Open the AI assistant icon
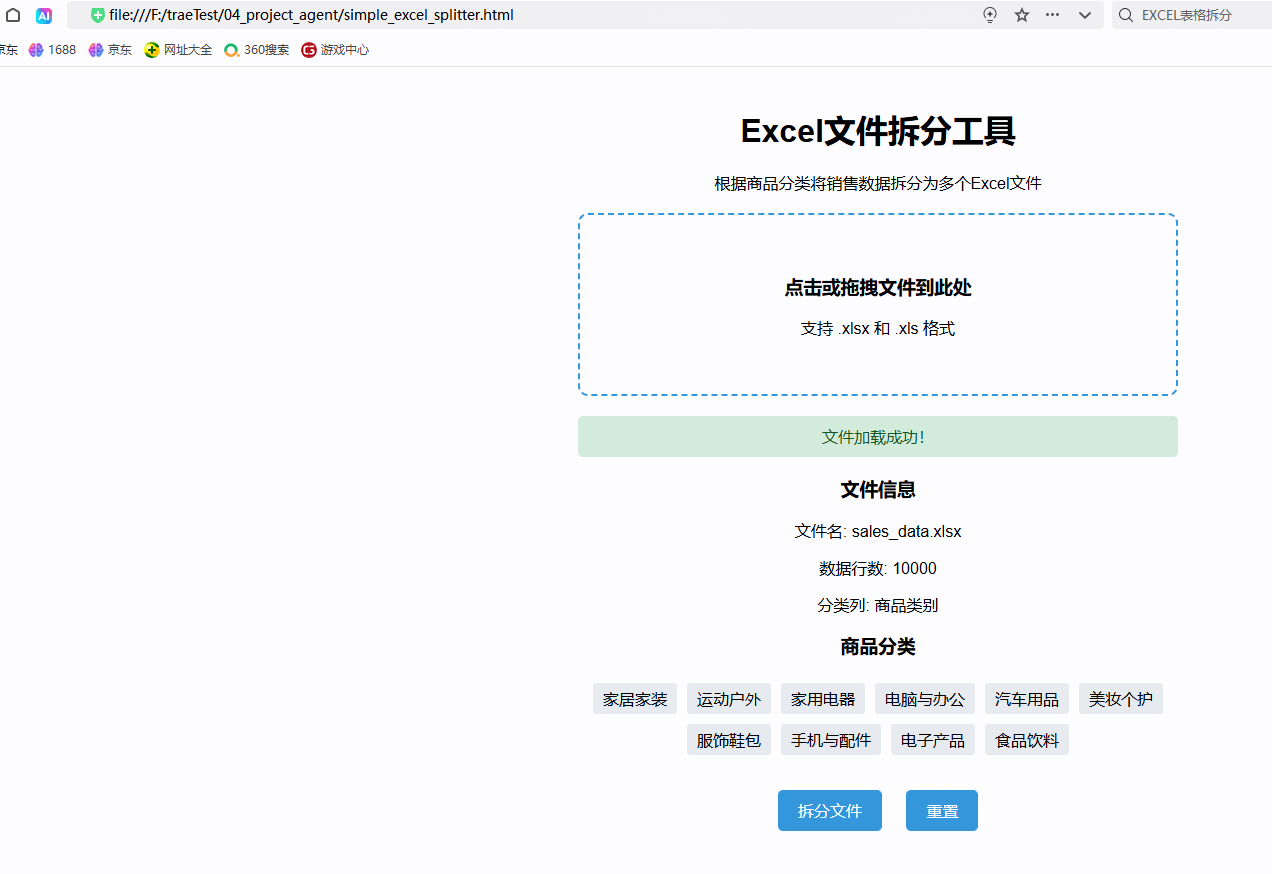The image size is (1272, 874). pyautogui.click(x=44, y=15)
